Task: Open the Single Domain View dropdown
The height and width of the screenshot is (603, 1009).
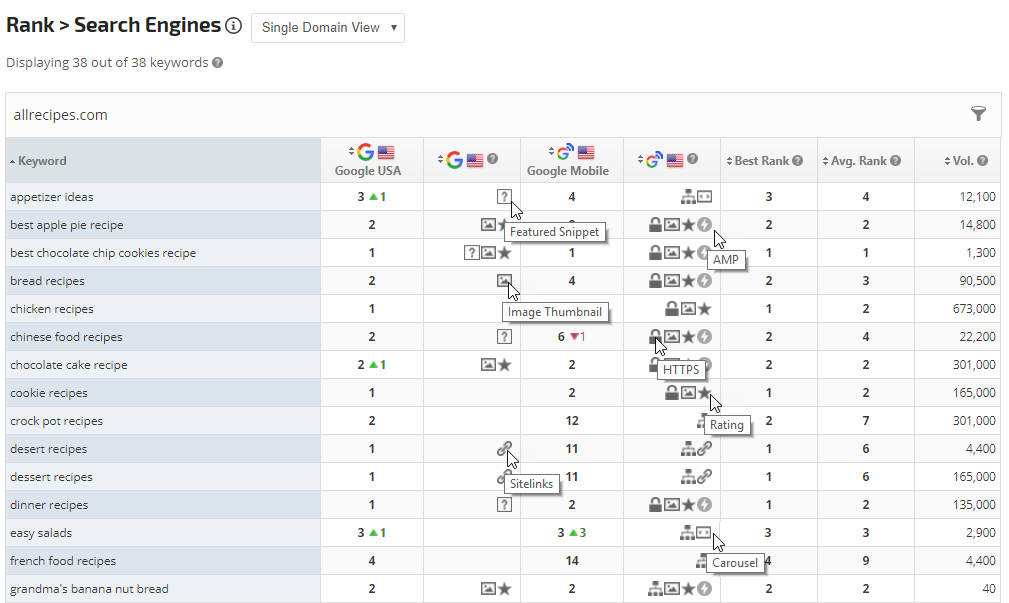Action: (327, 28)
